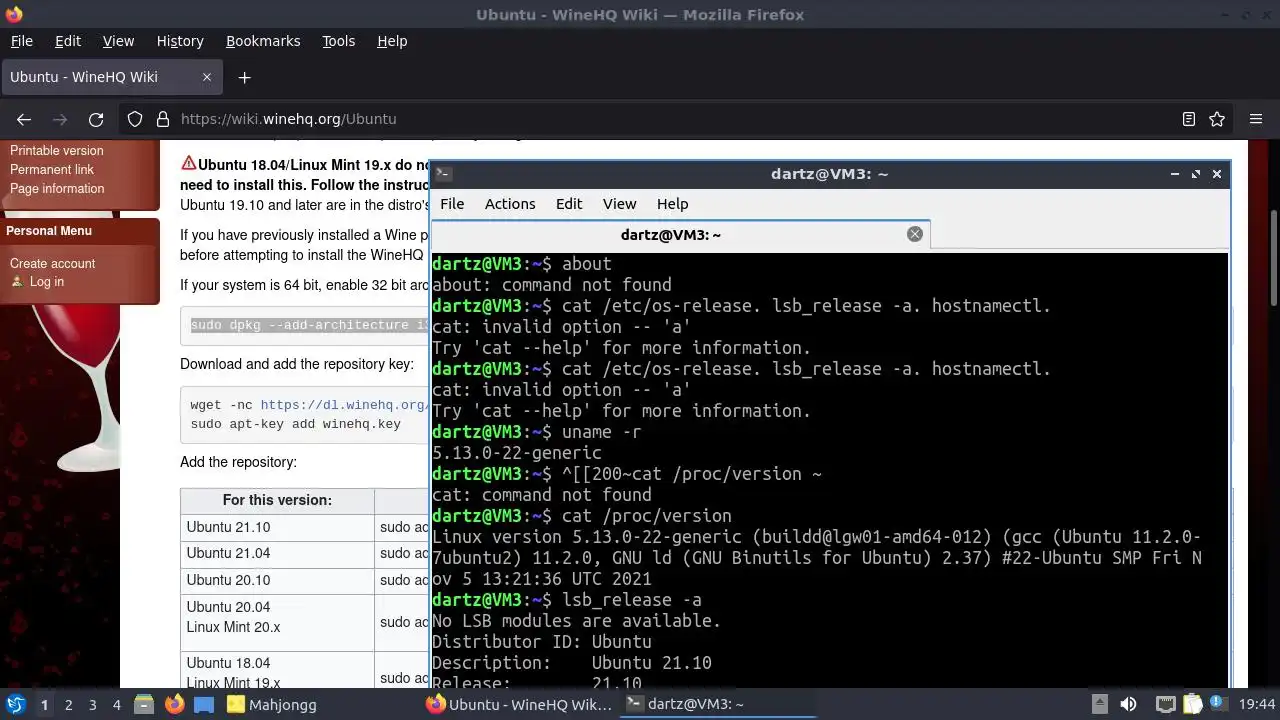Close the Ubuntu - WineHQ Wiki tab
The image size is (1280, 720).
207,77
